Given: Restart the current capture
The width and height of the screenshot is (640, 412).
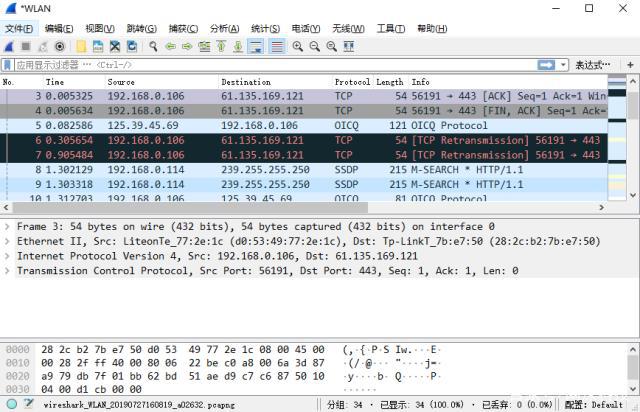Looking at the screenshot, I should [x=43, y=46].
